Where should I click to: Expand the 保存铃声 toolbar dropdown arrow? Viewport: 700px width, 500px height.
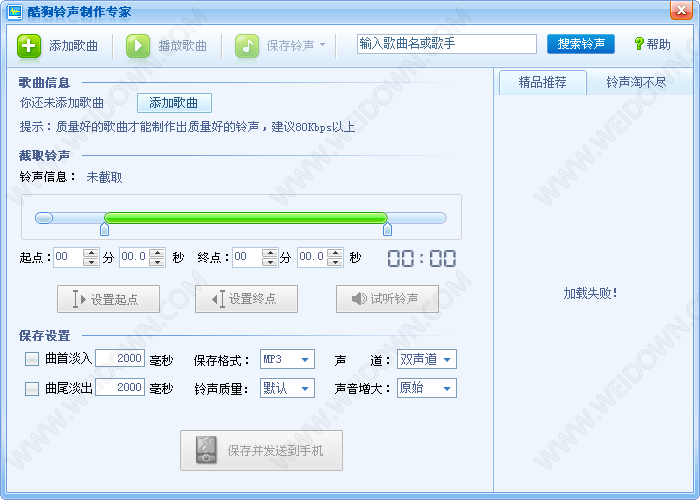pyautogui.click(x=322, y=45)
